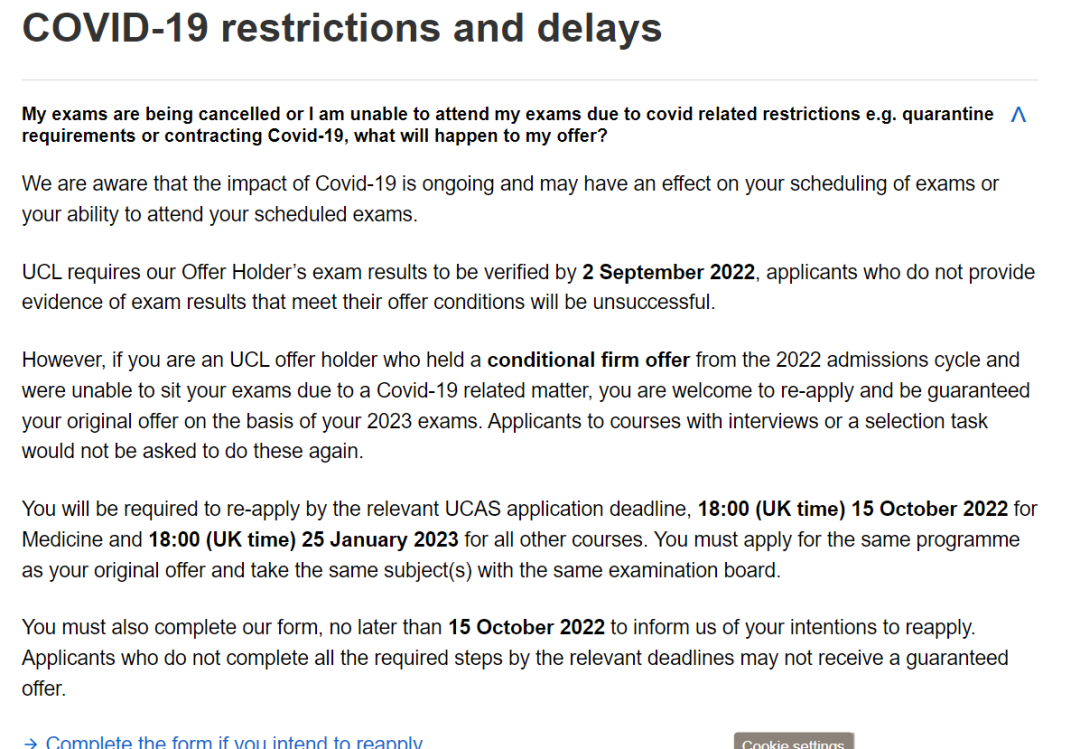The width and height of the screenshot is (1080, 749).
Task: Click the paragraph starting 'You will be required'
Action: click(x=529, y=540)
